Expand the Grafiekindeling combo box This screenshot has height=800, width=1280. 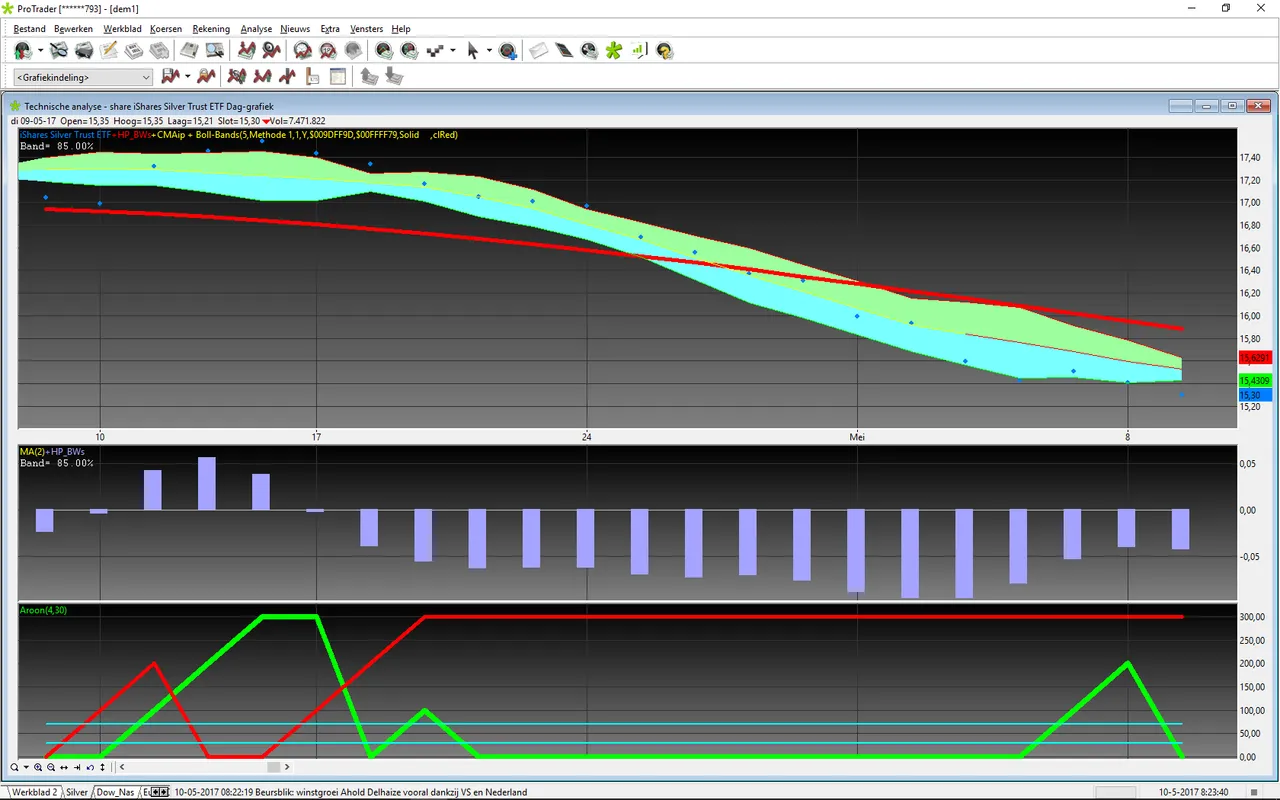83,77
